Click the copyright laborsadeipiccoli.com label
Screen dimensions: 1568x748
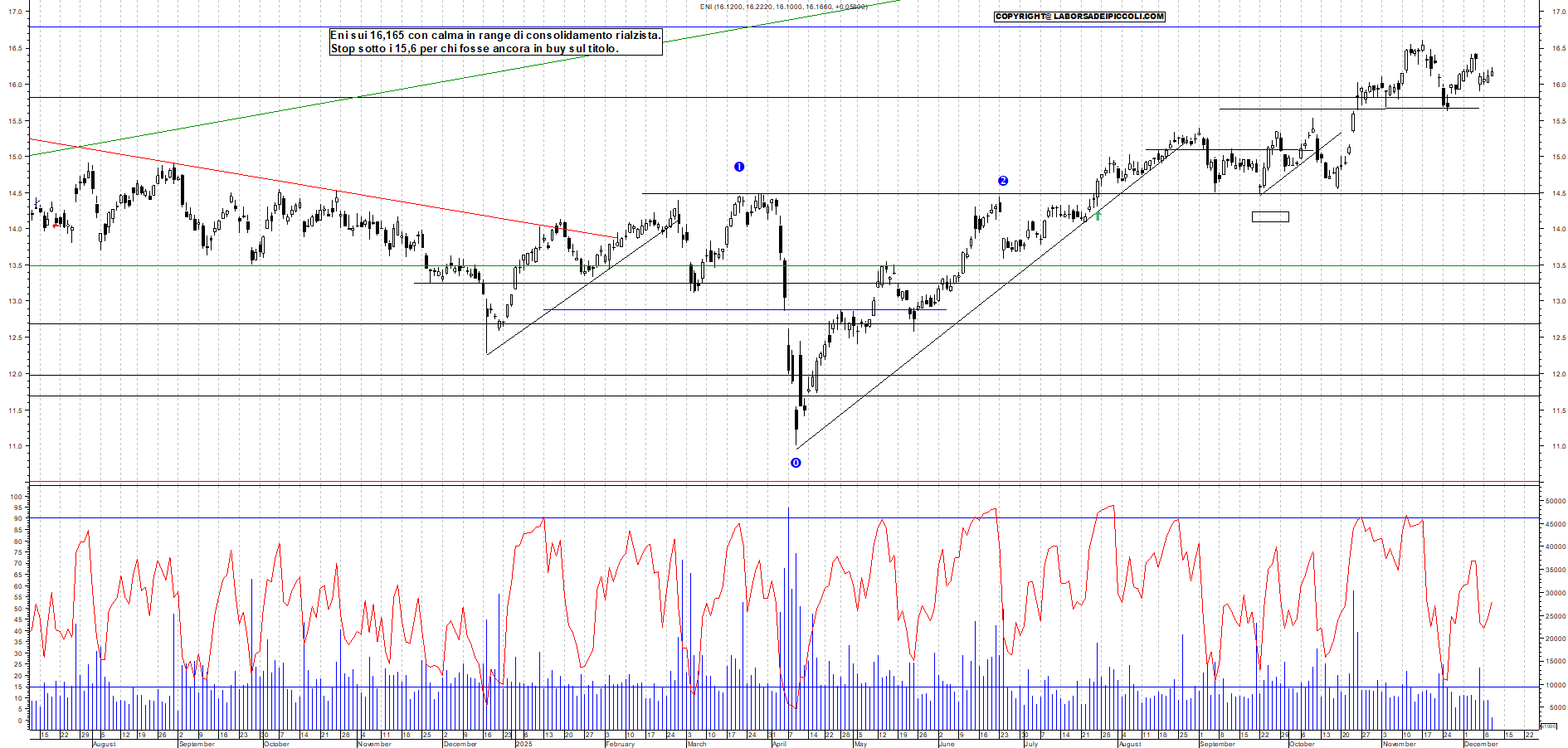coord(1079,17)
